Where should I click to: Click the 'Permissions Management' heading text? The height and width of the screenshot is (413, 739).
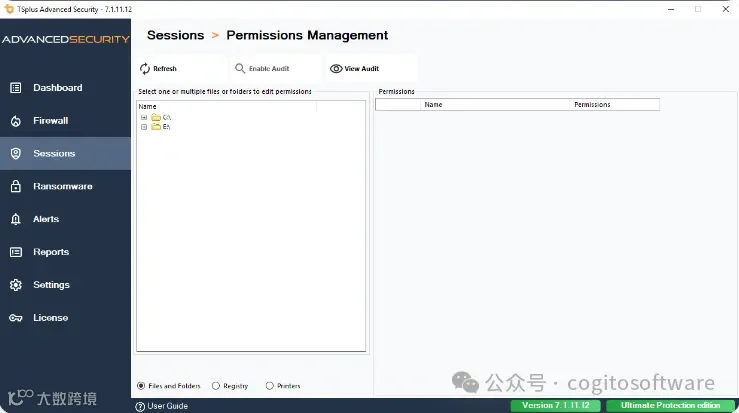point(307,35)
